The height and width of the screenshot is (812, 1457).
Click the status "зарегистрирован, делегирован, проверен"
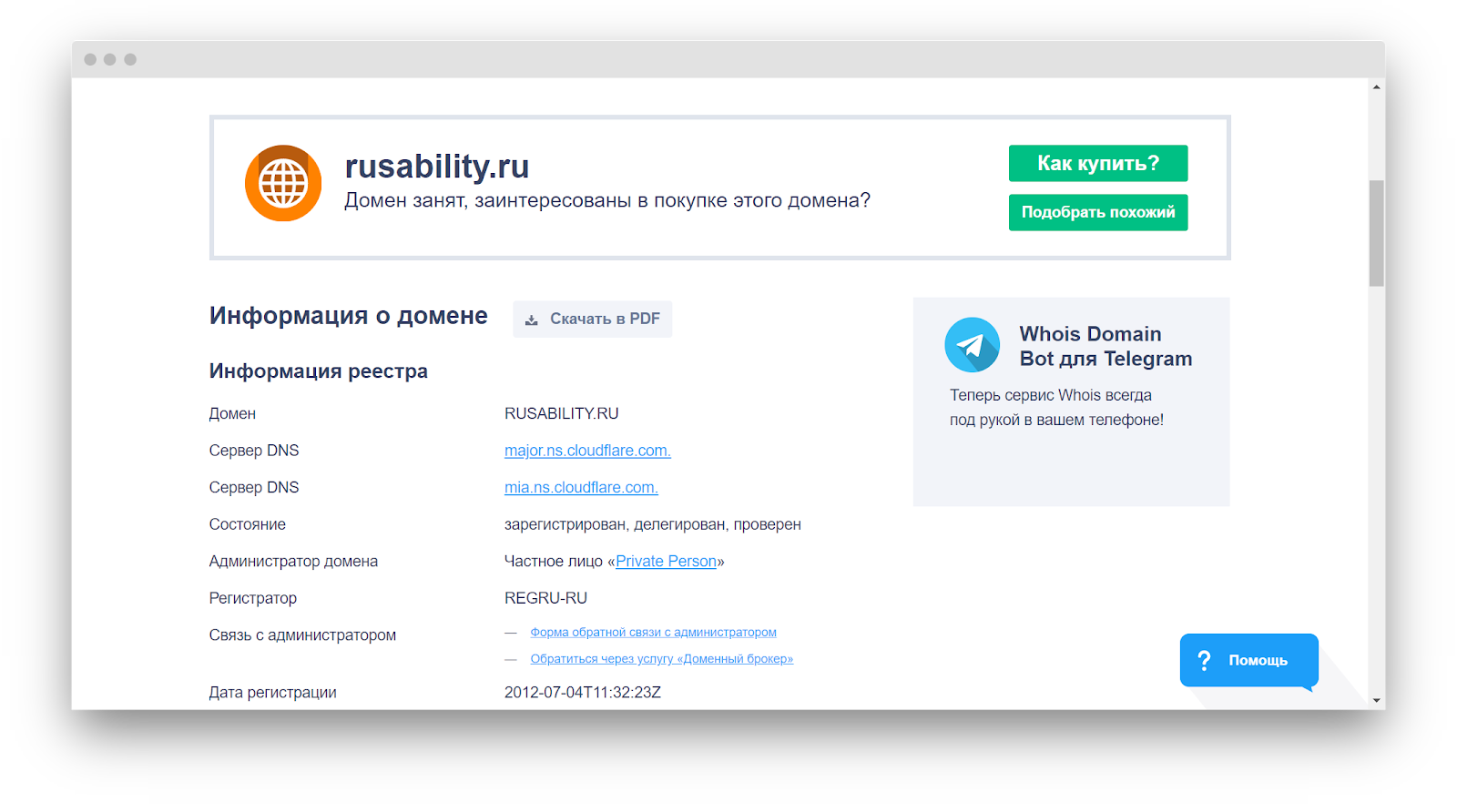[653, 524]
